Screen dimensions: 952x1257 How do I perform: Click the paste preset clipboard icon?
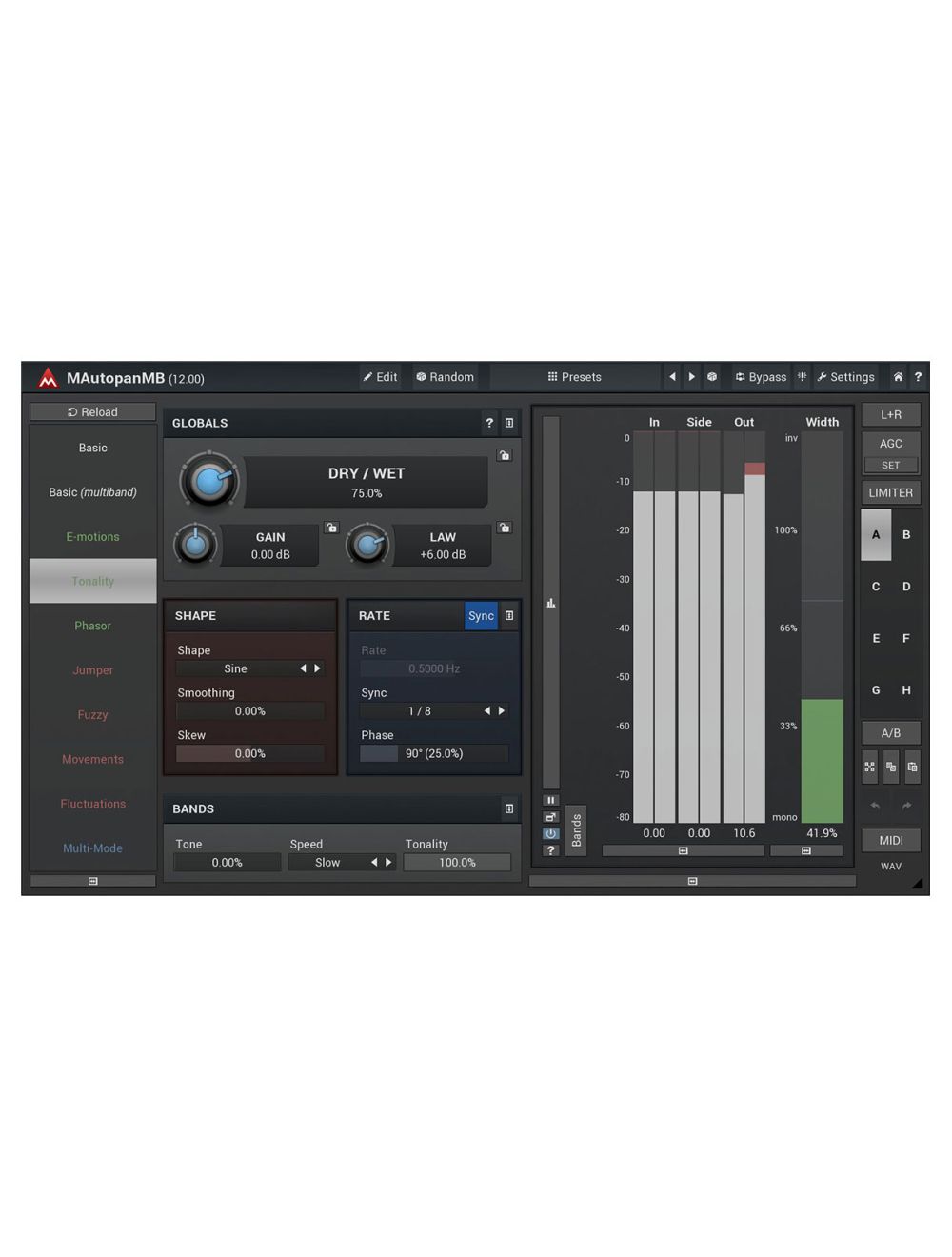click(x=912, y=767)
